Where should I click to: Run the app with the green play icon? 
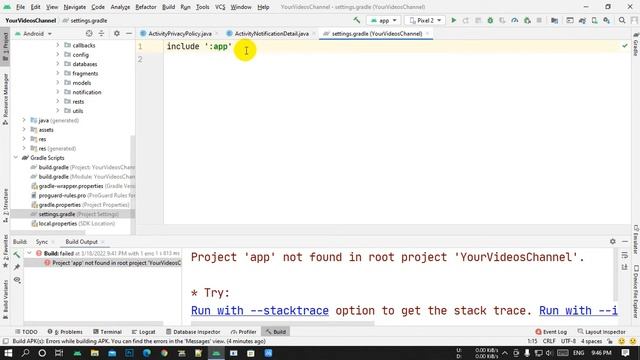(453, 20)
